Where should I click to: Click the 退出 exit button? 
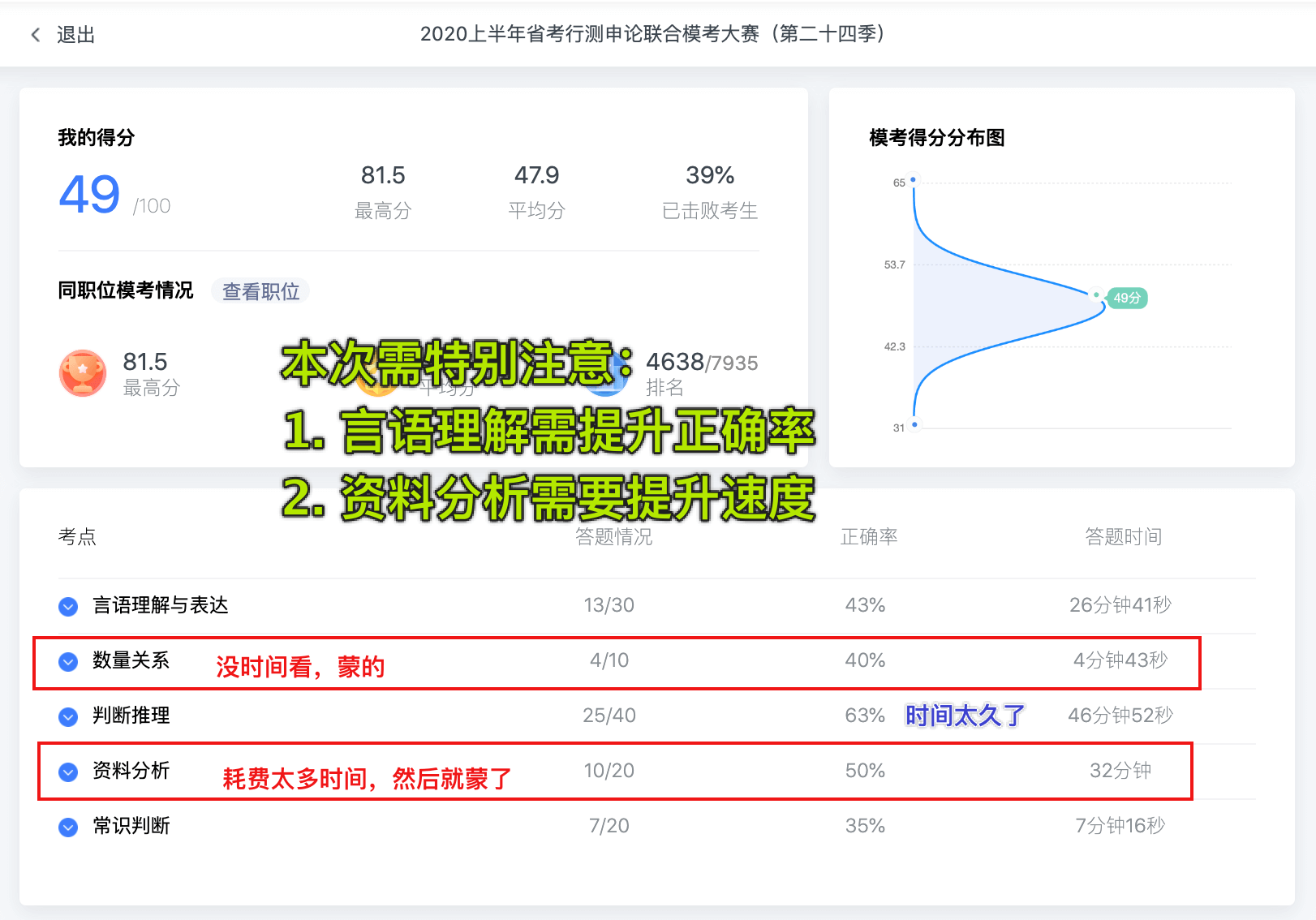pos(75,35)
